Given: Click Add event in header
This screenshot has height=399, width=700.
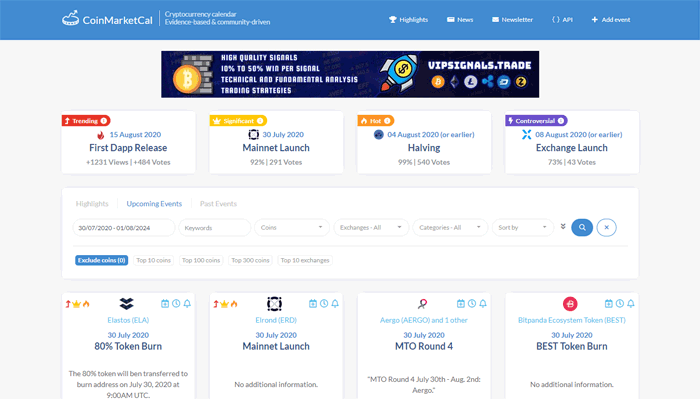Looking at the screenshot, I should [611, 20].
